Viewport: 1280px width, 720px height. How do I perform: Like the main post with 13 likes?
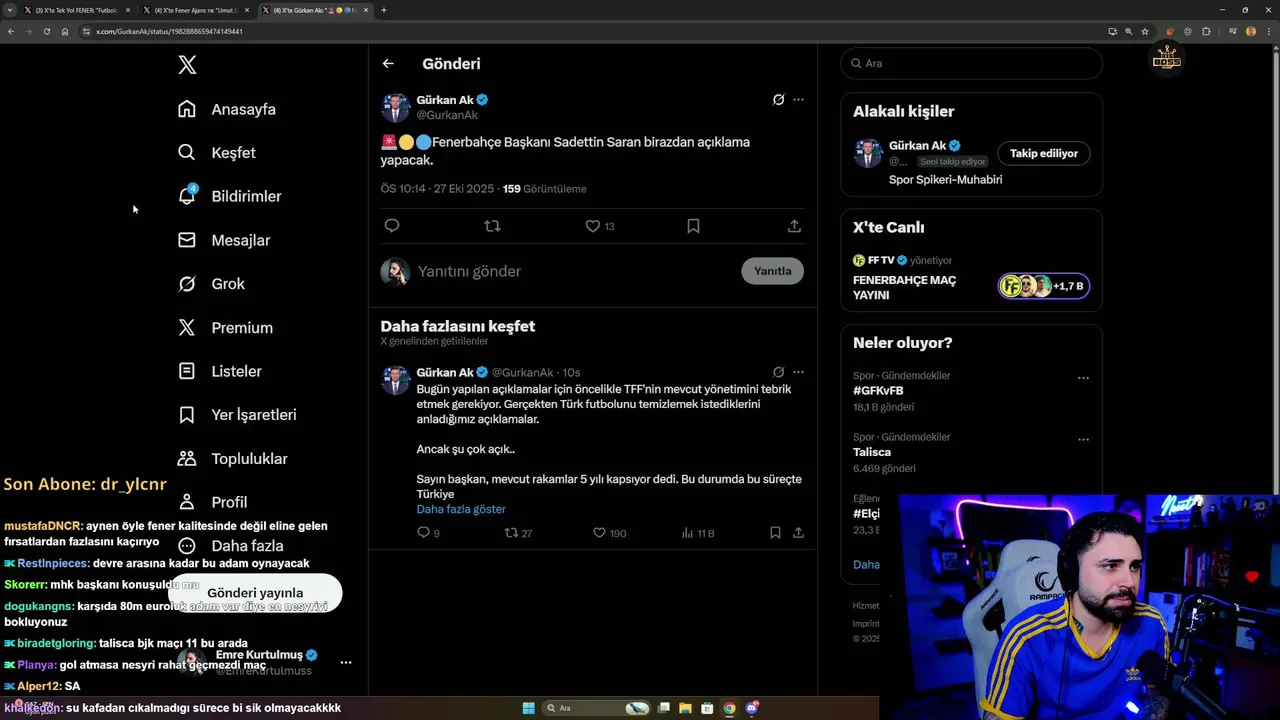(599, 226)
